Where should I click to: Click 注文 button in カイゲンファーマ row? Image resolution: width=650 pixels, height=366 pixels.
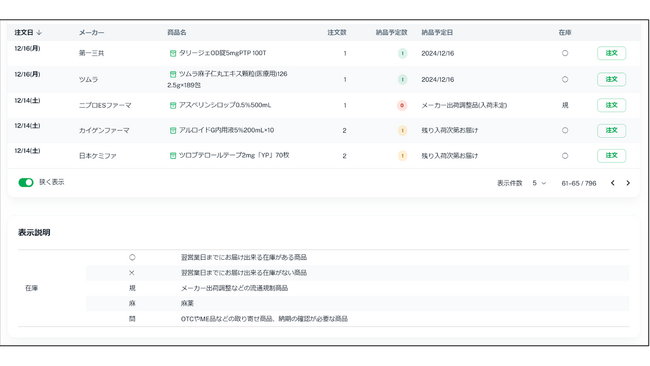pos(611,131)
